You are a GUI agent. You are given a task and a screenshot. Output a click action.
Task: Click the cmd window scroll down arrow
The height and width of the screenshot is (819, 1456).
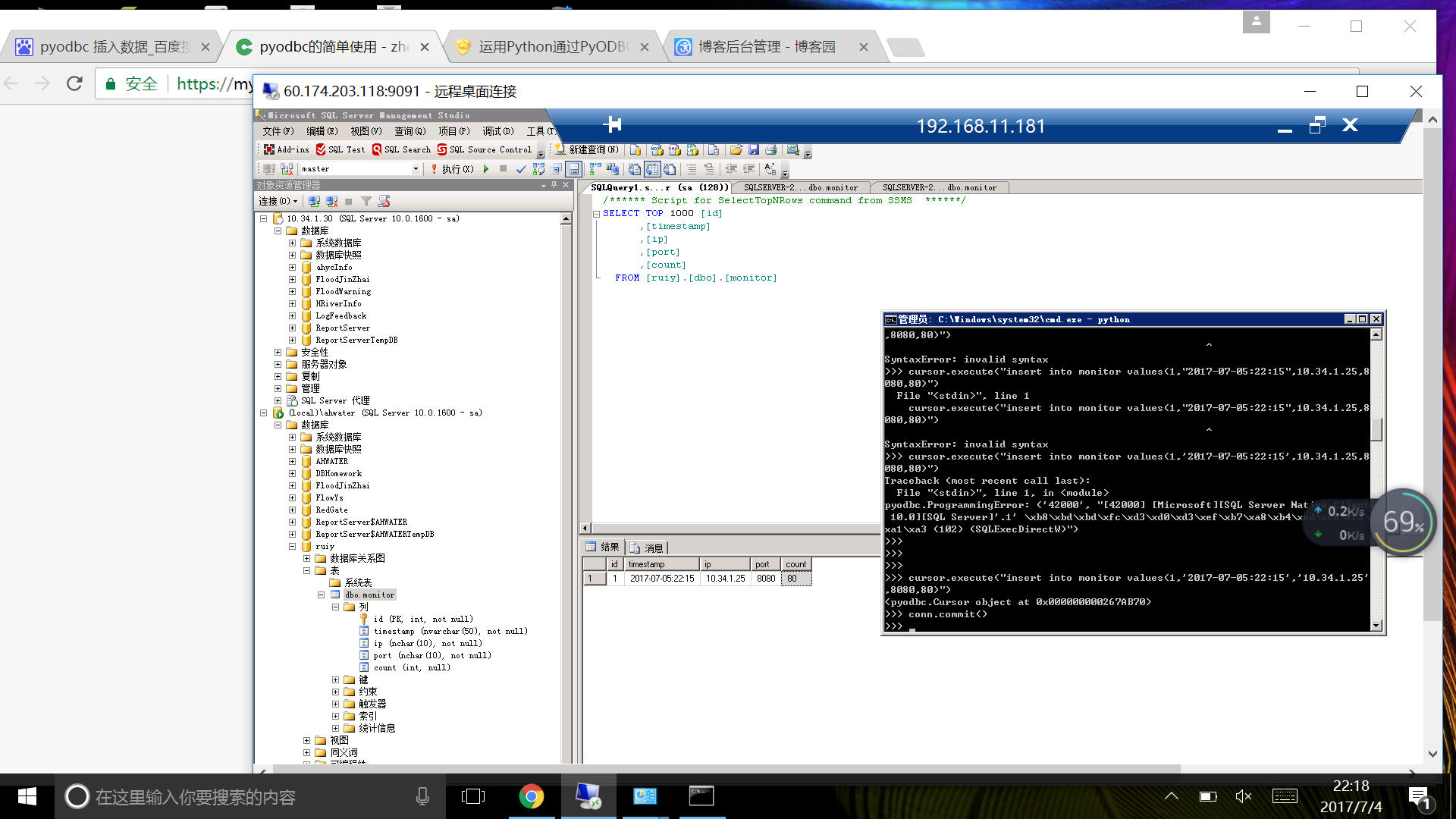coord(1376,626)
